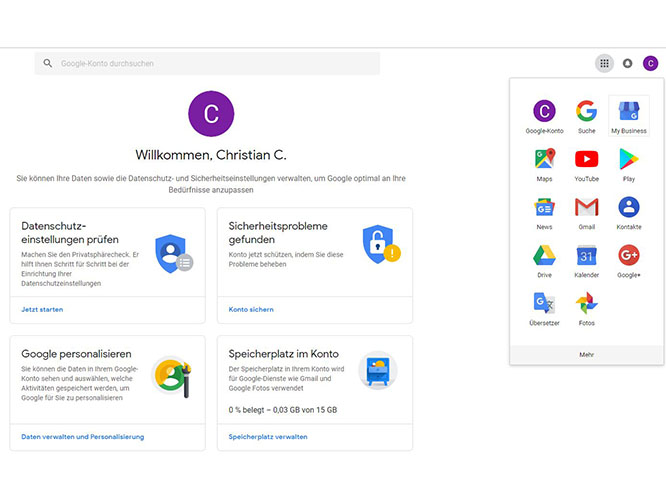Click the storage cabinet icon
666x500 pixels.
(378, 370)
